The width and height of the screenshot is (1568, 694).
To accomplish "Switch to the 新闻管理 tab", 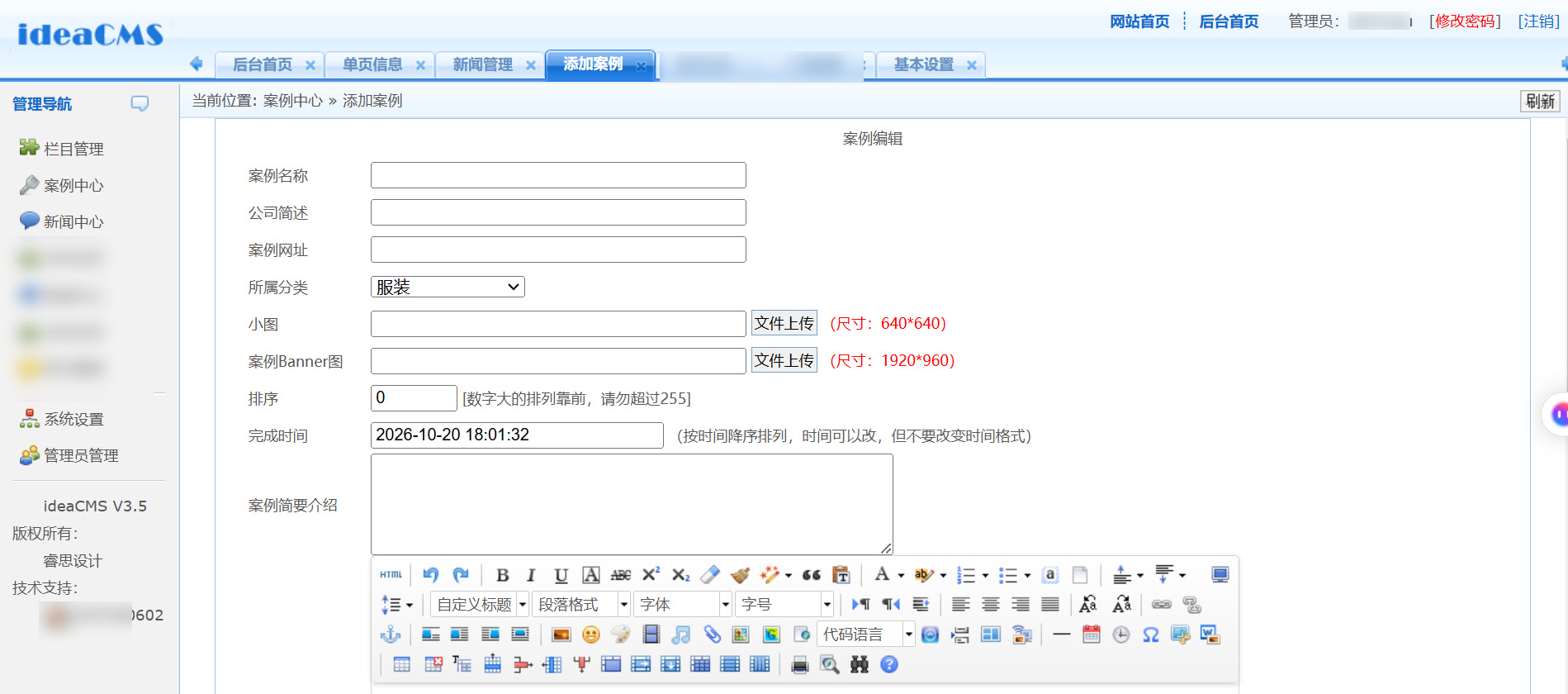I will tap(483, 64).
